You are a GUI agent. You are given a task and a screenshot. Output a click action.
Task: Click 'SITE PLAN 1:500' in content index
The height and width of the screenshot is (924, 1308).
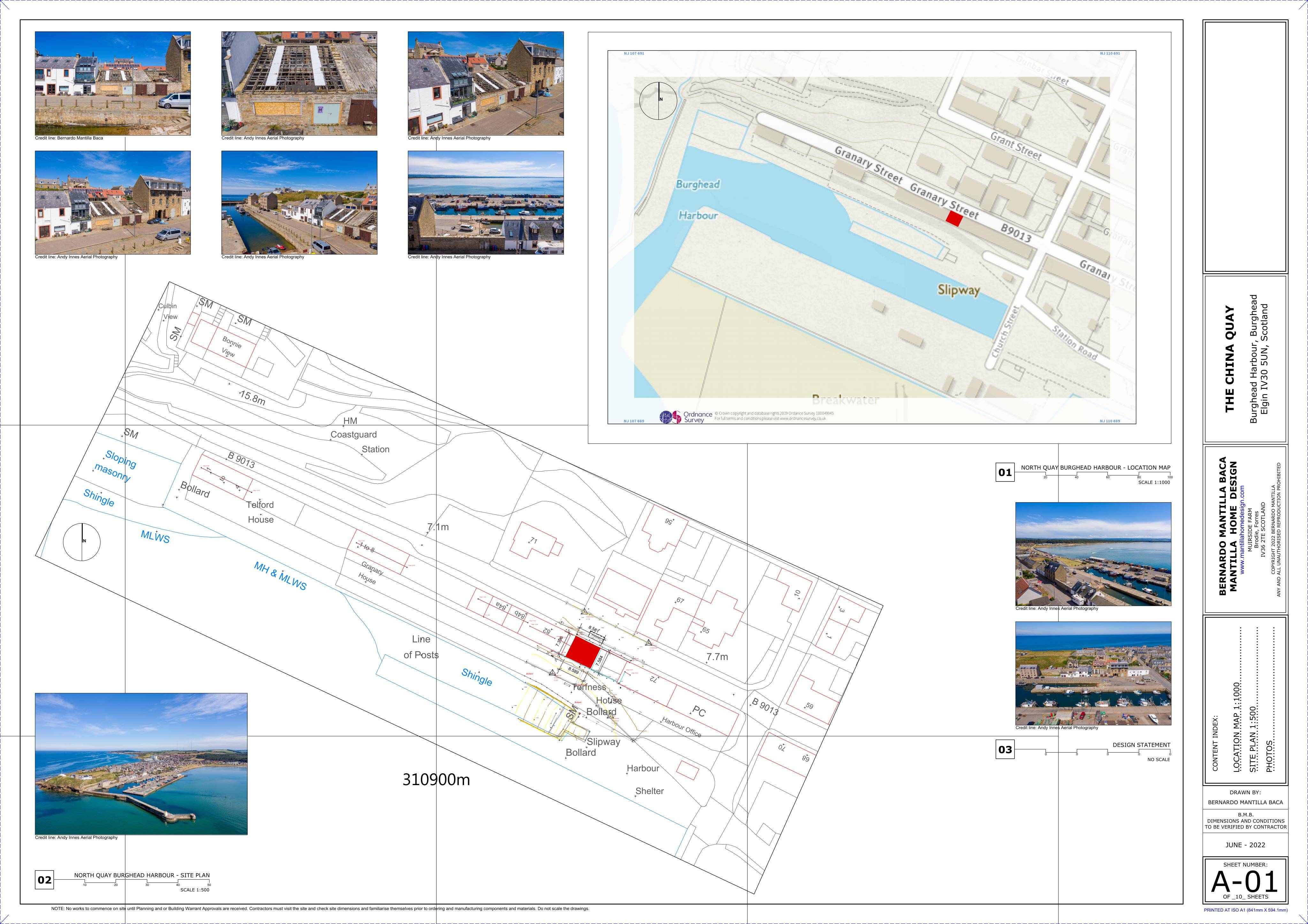point(1253,739)
